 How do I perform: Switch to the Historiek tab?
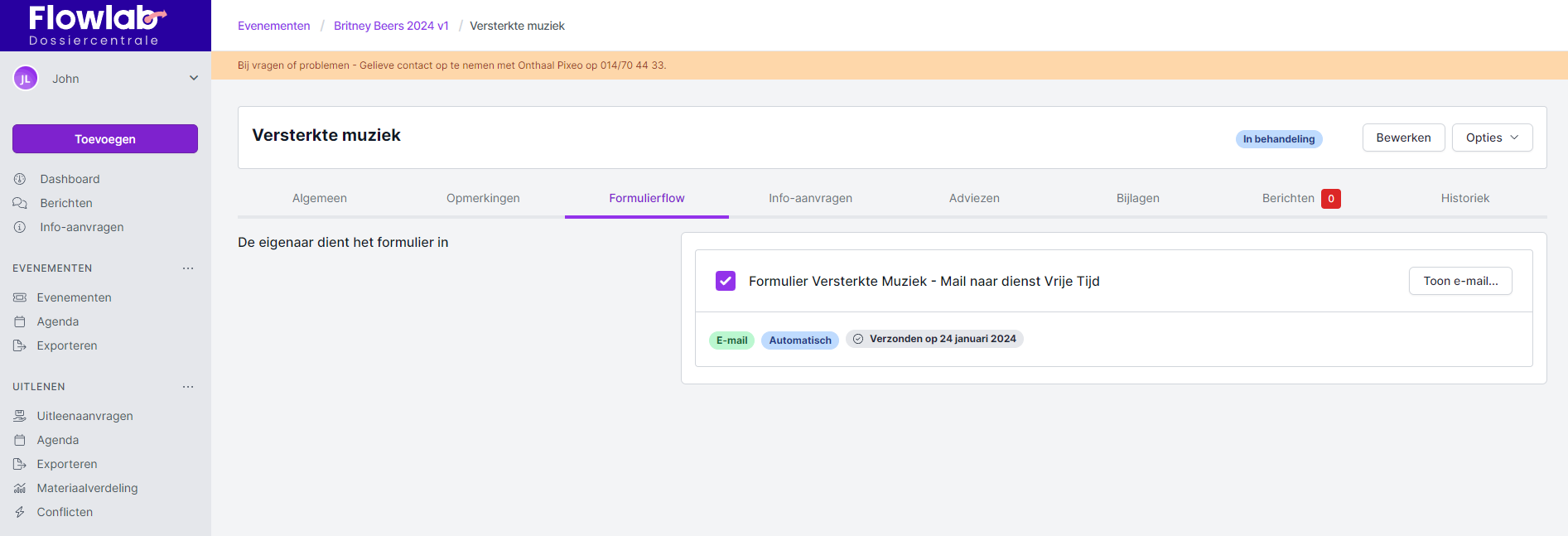pyautogui.click(x=1464, y=198)
